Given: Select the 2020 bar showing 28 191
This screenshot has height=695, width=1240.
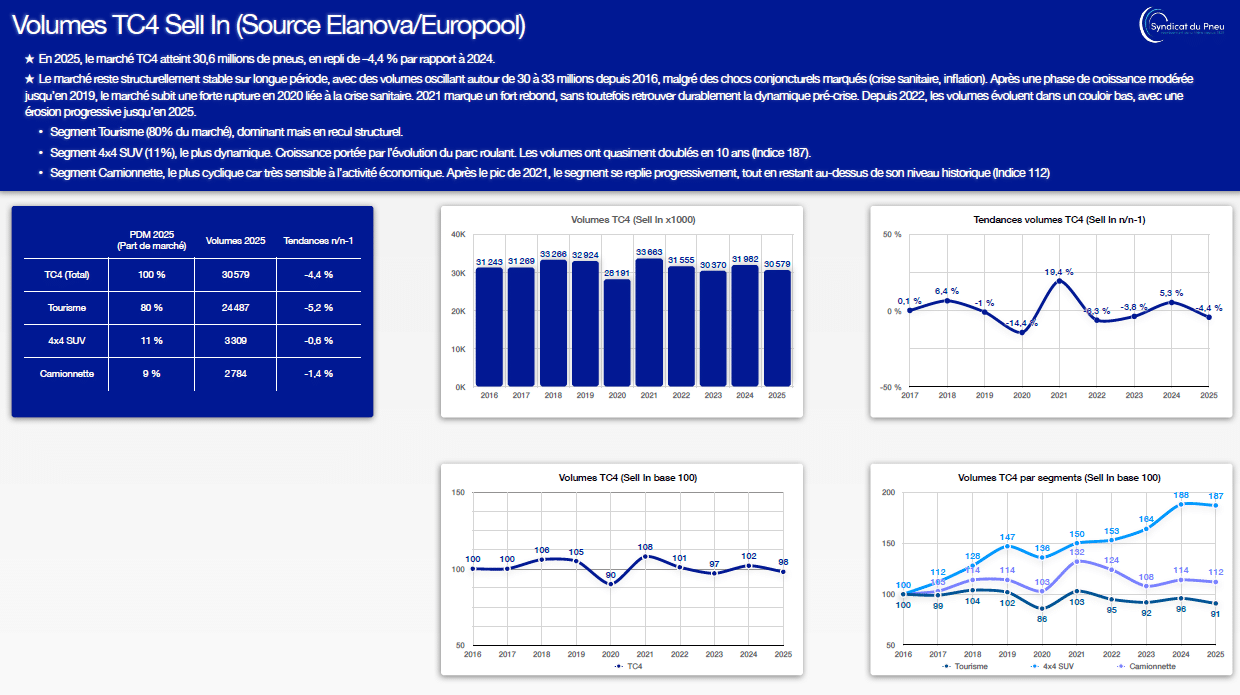Looking at the screenshot, I should [617, 333].
